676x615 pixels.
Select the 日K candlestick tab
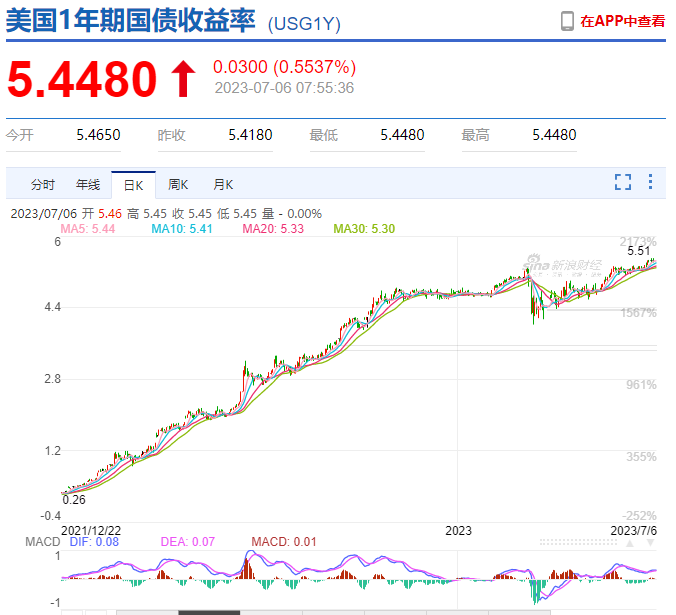click(133, 185)
